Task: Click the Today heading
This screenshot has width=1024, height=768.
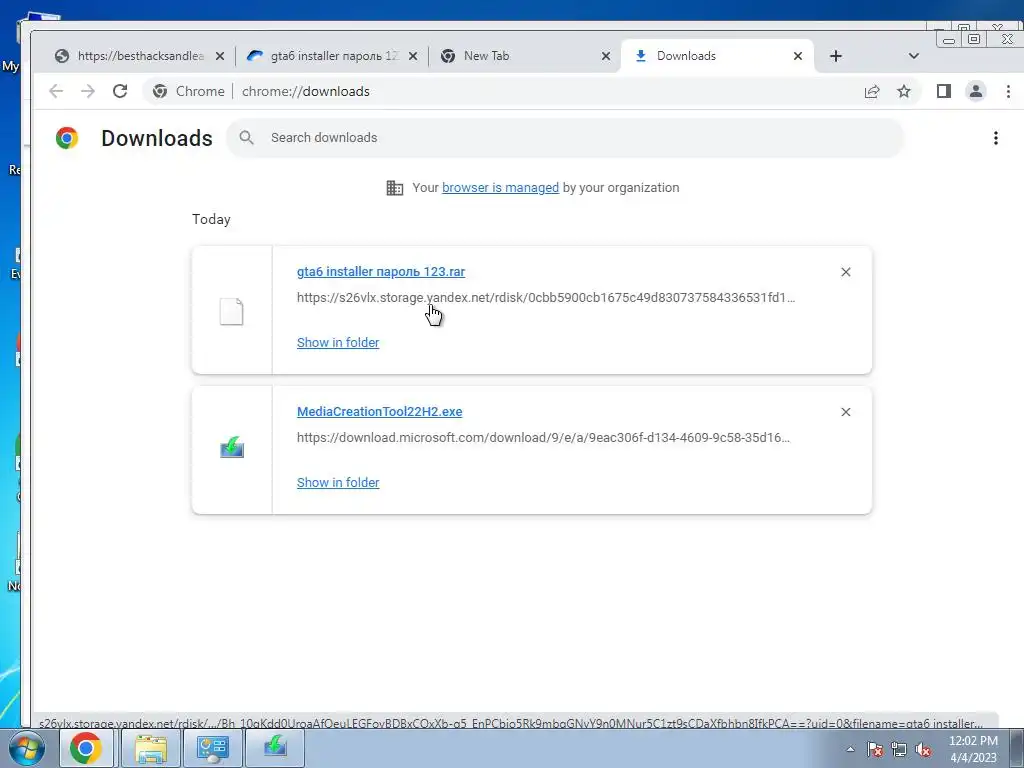Action: 211,219
